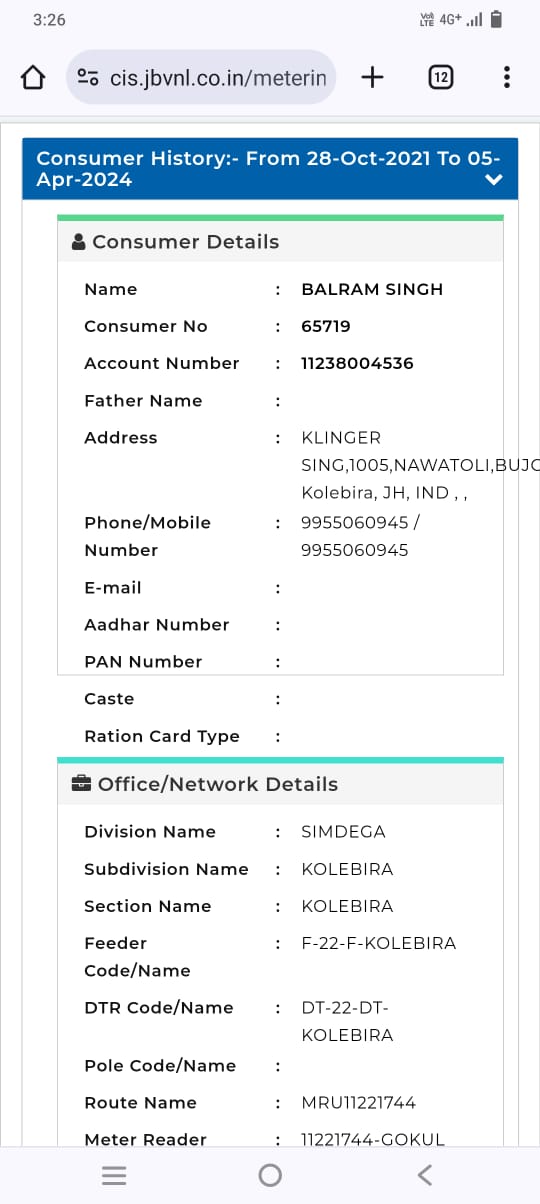This screenshot has height=1204, width=540.
Task: Open a new tab with plus icon
Action: coord(372,77)
